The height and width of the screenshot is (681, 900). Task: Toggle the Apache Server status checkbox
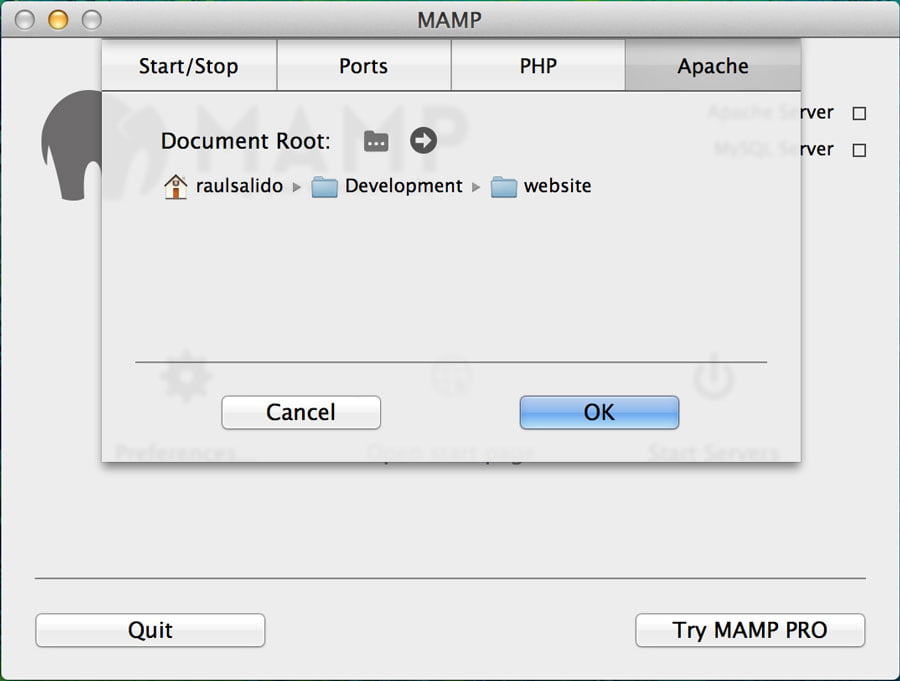(x=859, y=113)
